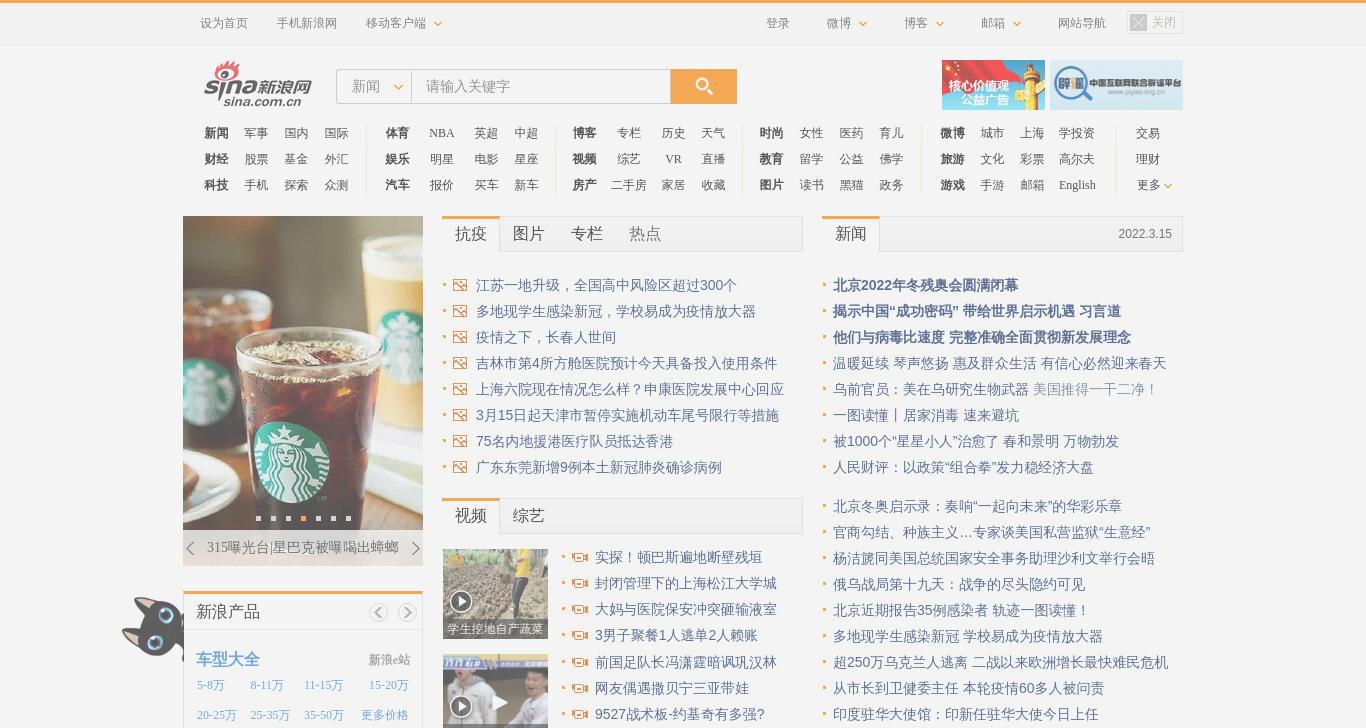
Task: Click image icon beside 75名内地援港医疗队员 headline
Action: 460,441
